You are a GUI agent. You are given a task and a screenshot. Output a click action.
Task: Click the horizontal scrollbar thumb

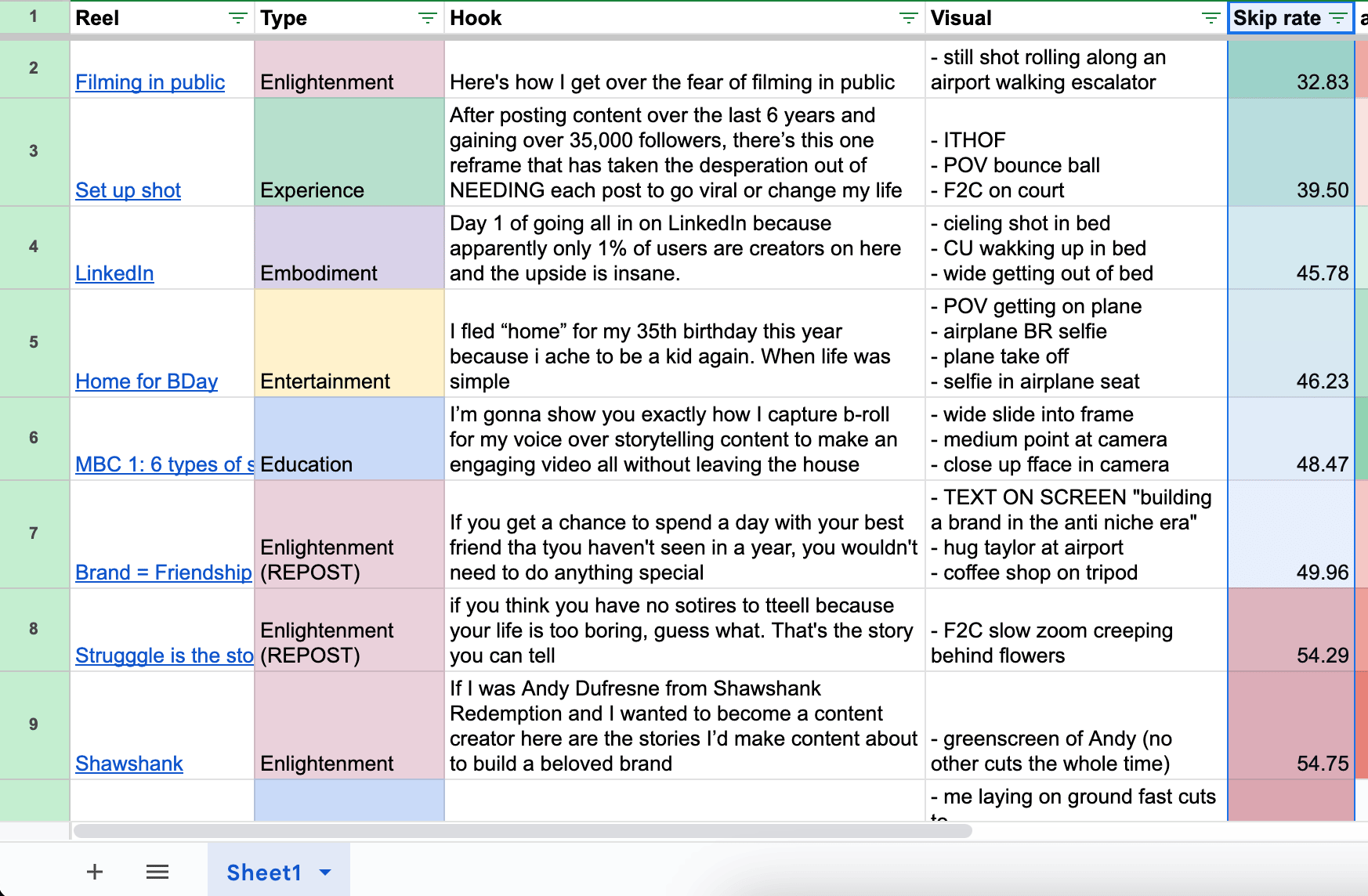[523, 830]
